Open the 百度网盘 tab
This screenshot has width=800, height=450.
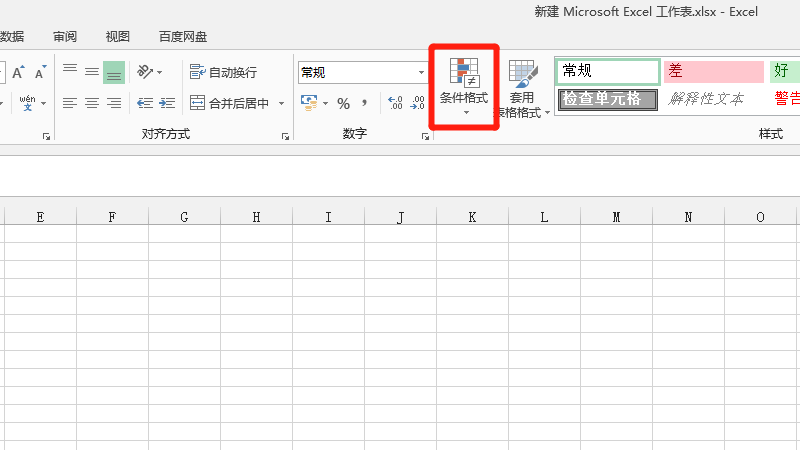183,37
